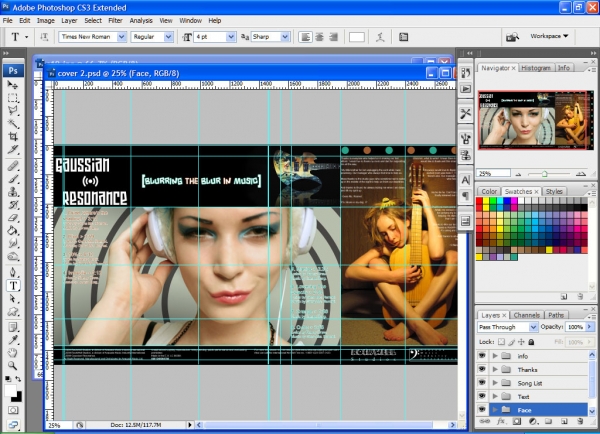Screen dimensions: 600x434
Task: Hide the info layer group
Action: [x=482, y=356]
